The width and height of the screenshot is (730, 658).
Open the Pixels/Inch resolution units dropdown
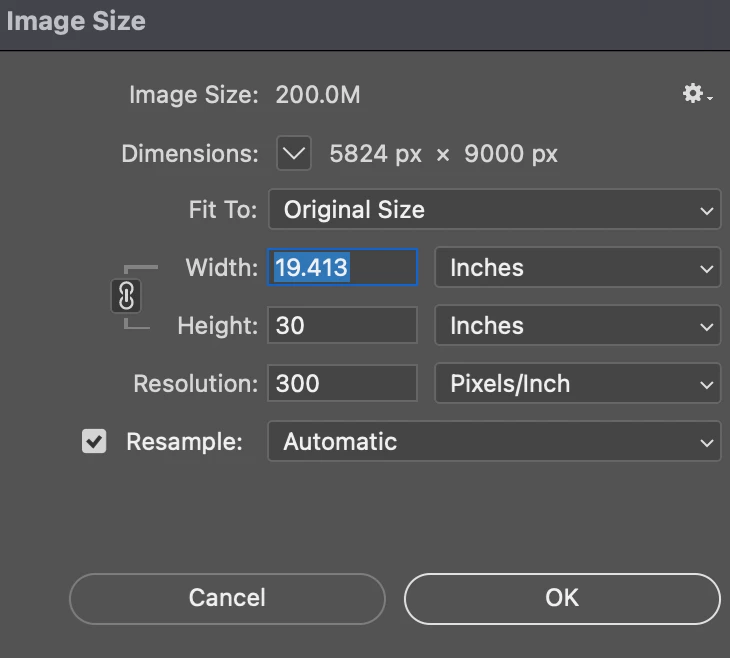click(578, 384)
